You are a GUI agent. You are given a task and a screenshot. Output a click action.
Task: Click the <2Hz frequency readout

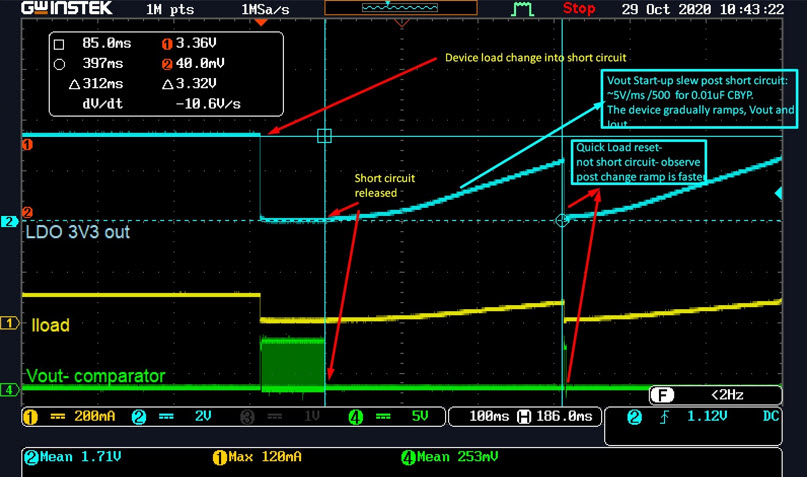tap(727, 395)
